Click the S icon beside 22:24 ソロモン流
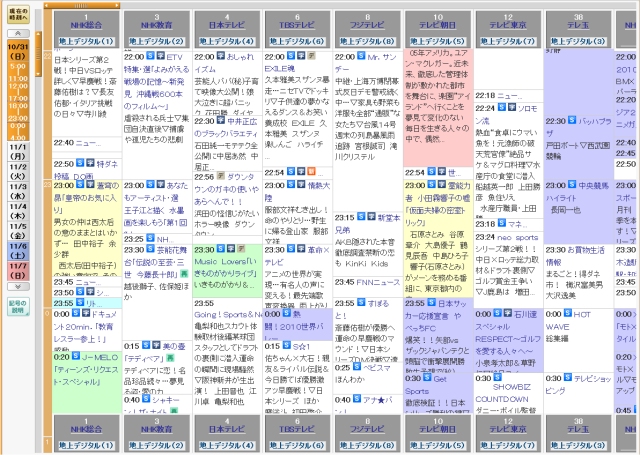Screen dimensions: 640x455 point(501,107)
